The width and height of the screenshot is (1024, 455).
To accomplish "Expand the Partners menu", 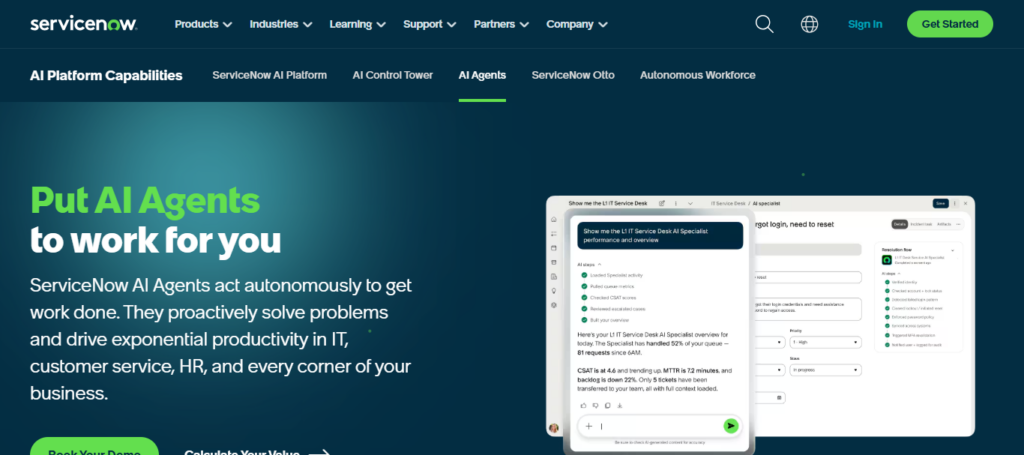I will tap(501, 24).
